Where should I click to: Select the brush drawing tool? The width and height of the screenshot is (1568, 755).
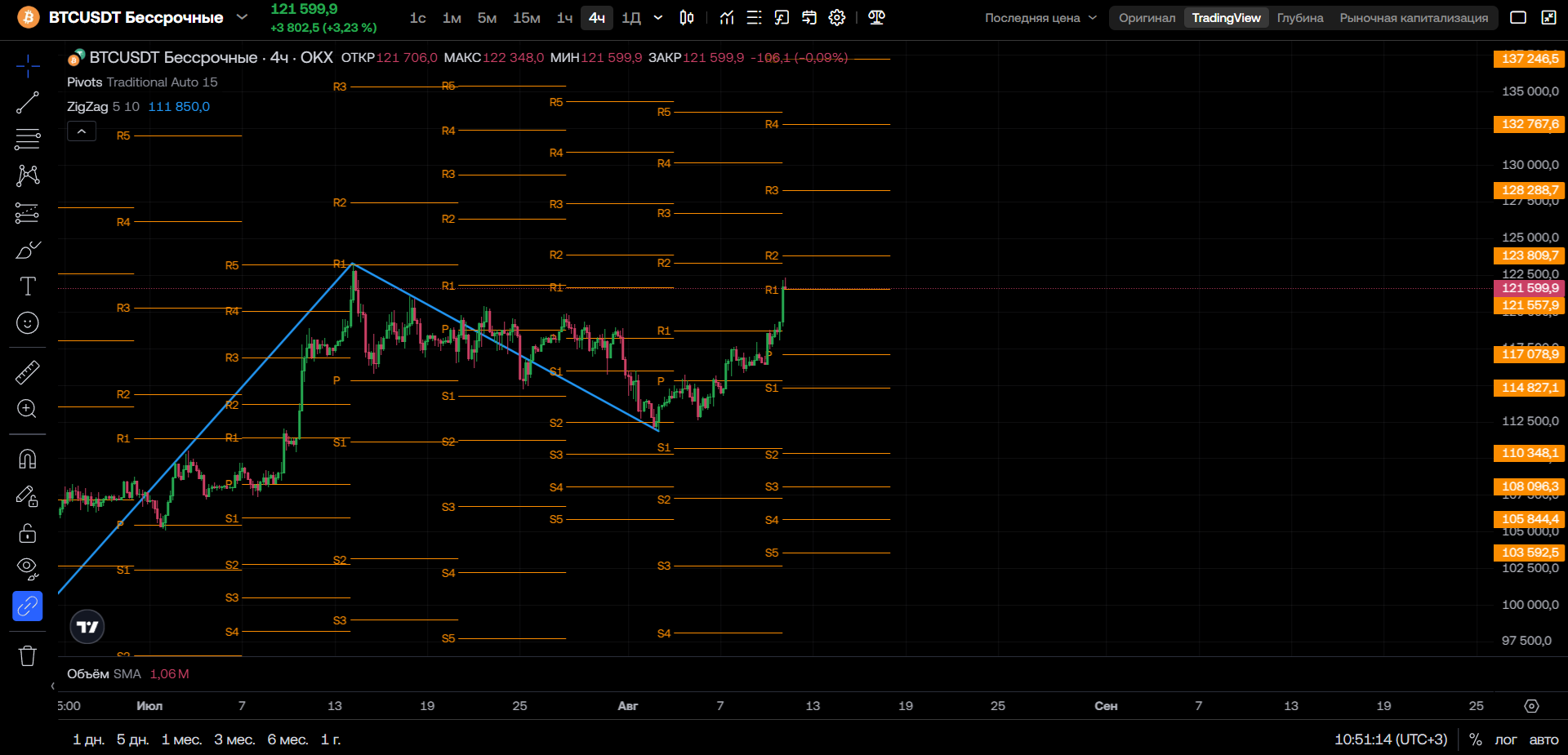[x=28, y=250]
